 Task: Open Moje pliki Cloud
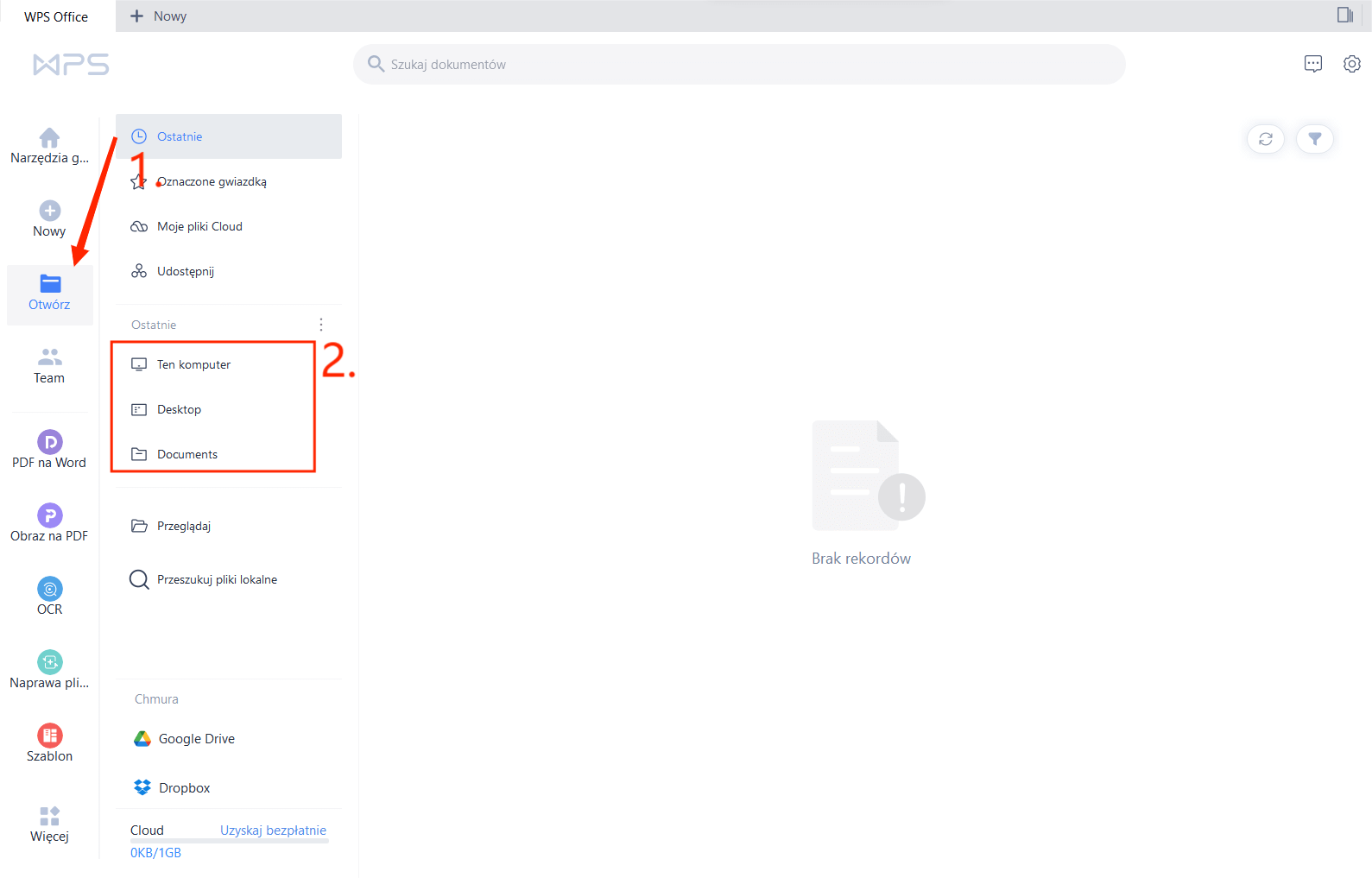point(229,226)
